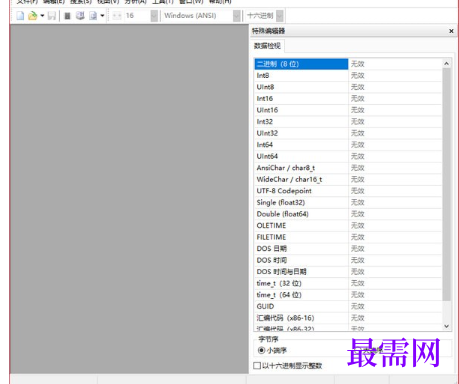Switch to the 数据检视 tab
This screenshot has width=459, height=384.
coord(267,46)
